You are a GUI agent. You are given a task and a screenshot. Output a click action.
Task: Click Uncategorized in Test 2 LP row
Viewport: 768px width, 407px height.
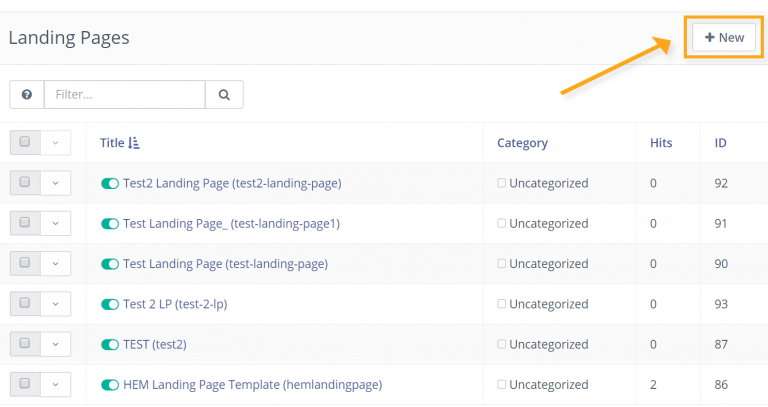click(549, 304)
